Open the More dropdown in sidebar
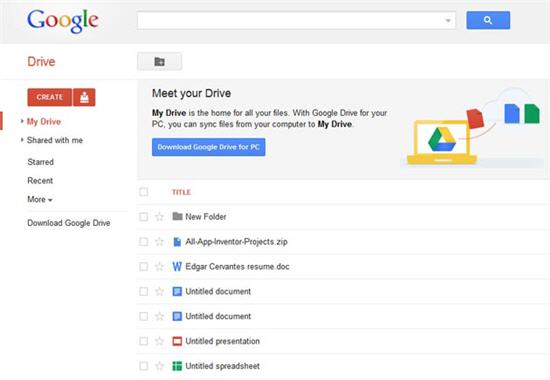550x380 pixels. pos(40,199)
